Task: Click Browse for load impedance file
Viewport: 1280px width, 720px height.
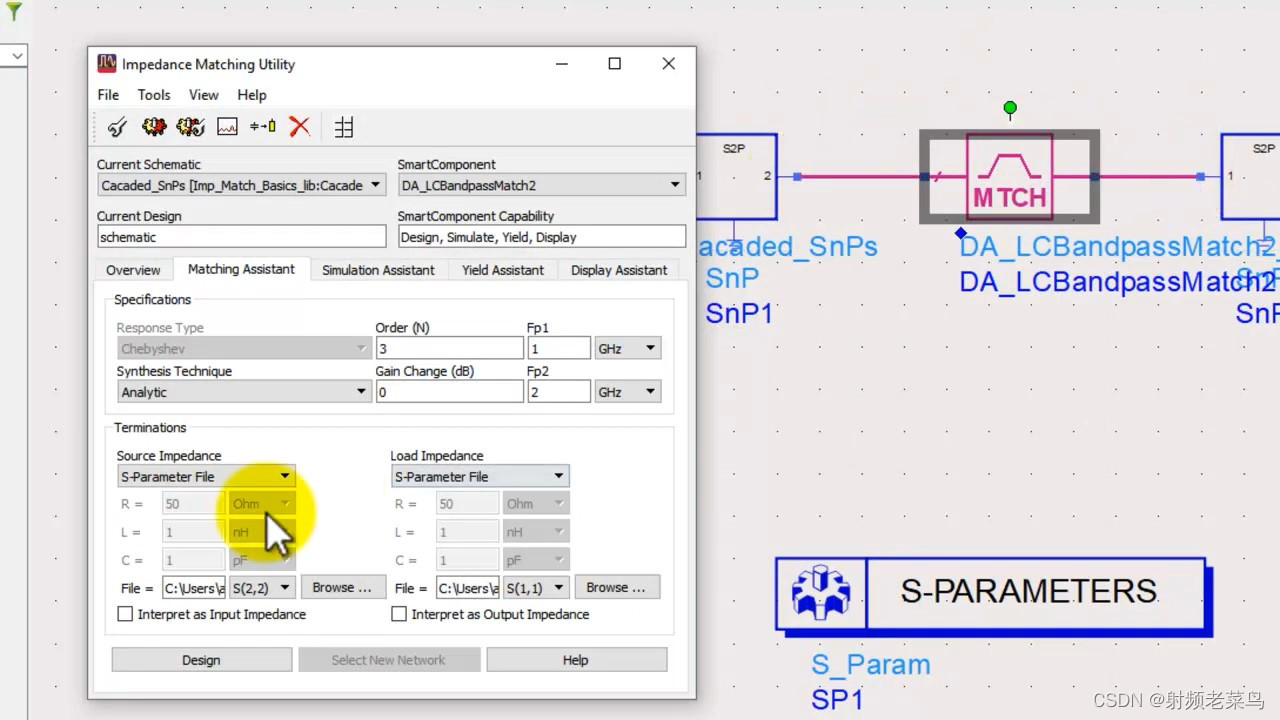Action: [616, 587]
